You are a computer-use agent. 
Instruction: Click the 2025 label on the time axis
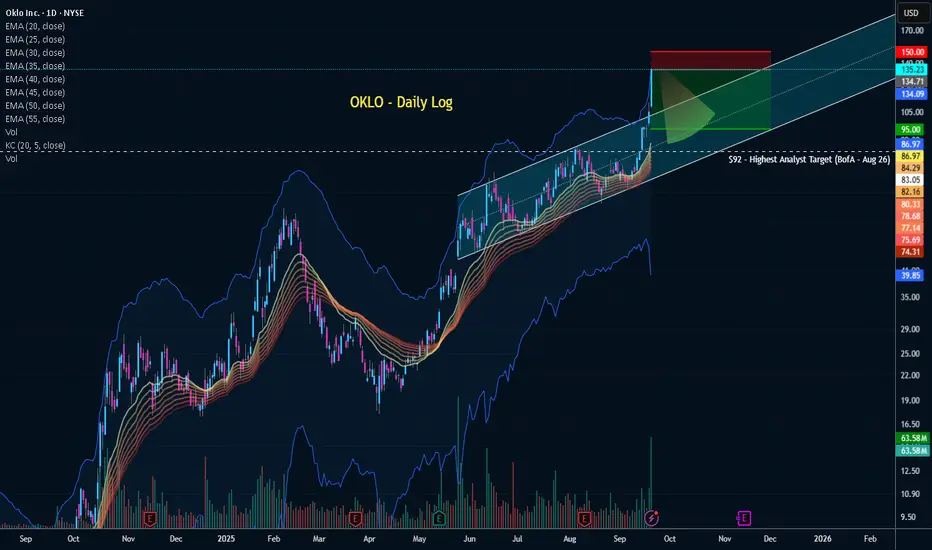(226, 539)
